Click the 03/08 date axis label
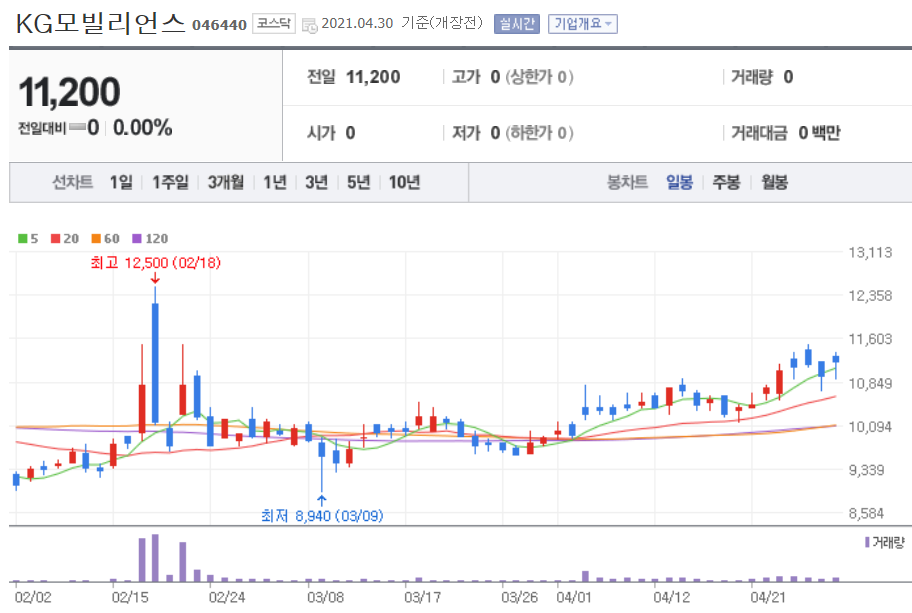912x613 pixels. 326,597
